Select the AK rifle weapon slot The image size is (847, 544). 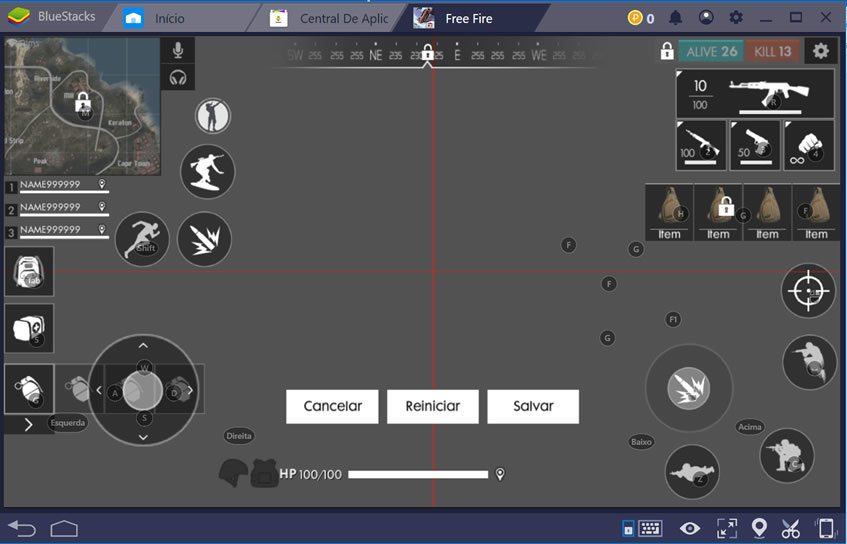click(x=755, y=94)
